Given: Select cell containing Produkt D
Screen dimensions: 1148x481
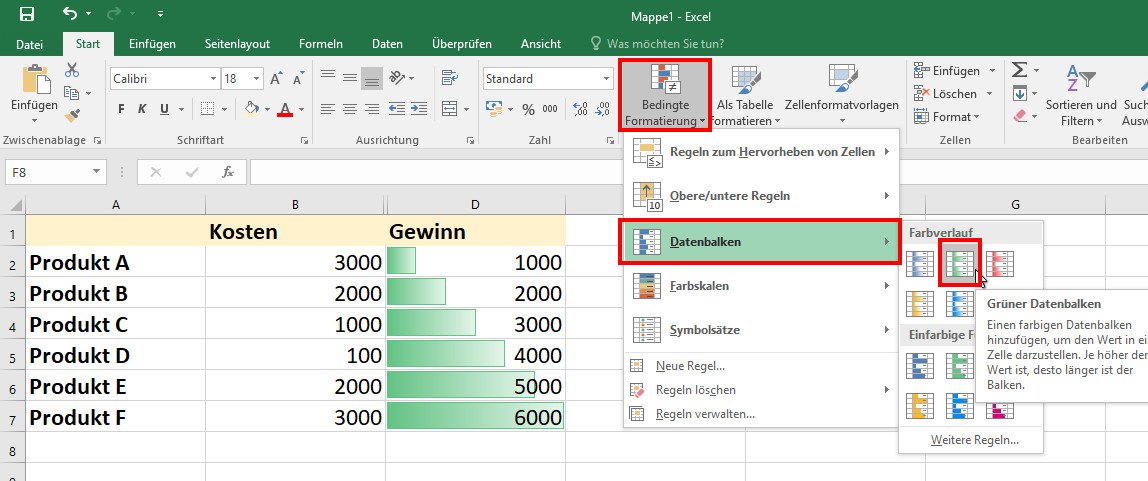Looking at the screenshot, I should (116, 355).
